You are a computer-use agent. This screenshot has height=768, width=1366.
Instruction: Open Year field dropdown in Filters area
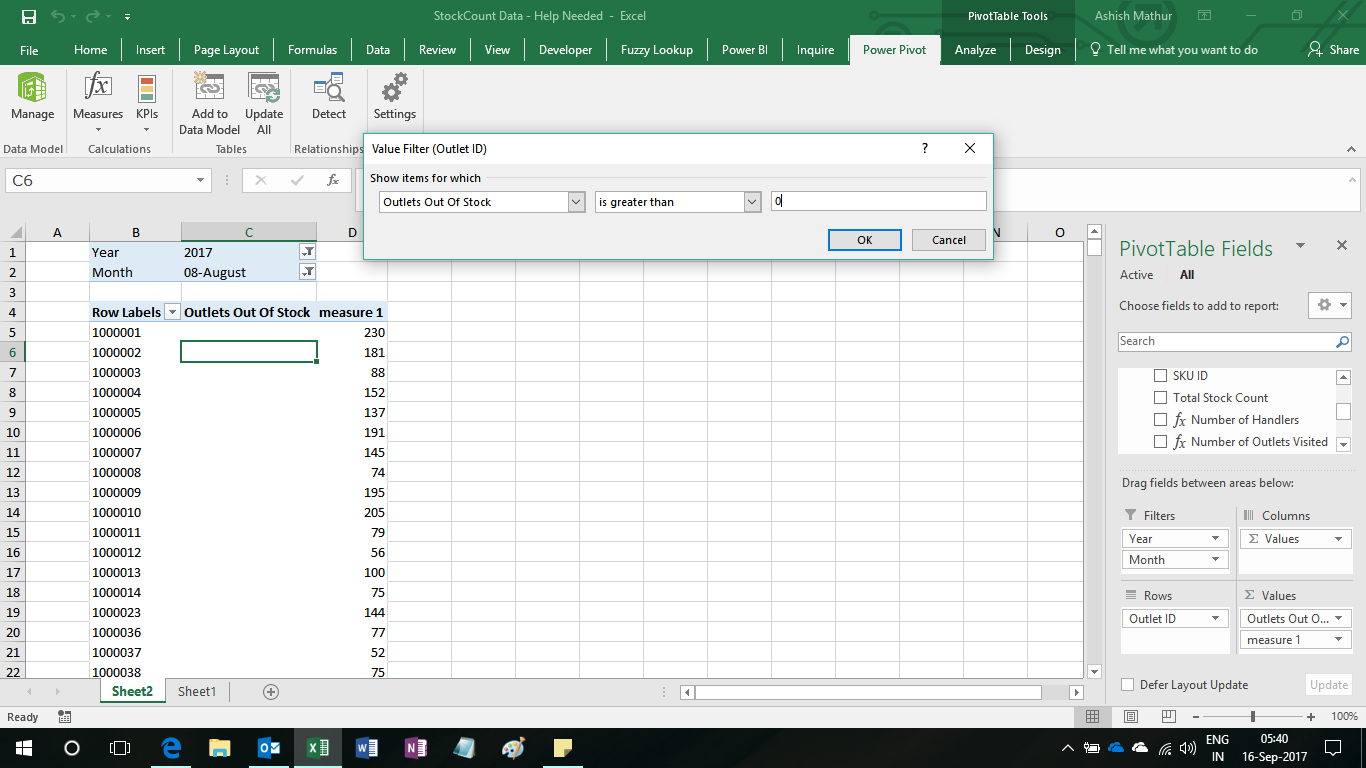click(1216, 539)
